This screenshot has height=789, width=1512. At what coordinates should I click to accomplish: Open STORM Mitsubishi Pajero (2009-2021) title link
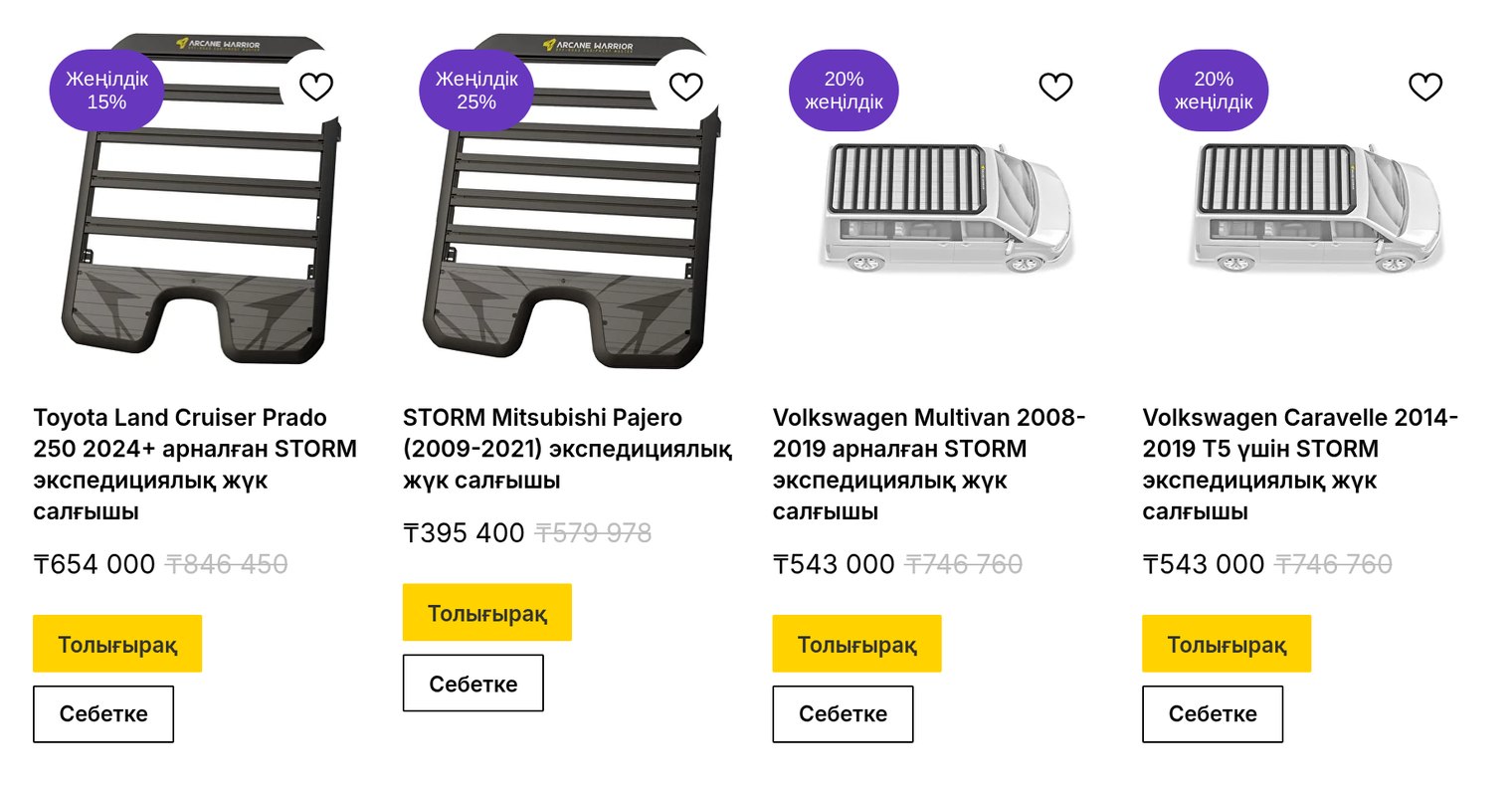567,449
